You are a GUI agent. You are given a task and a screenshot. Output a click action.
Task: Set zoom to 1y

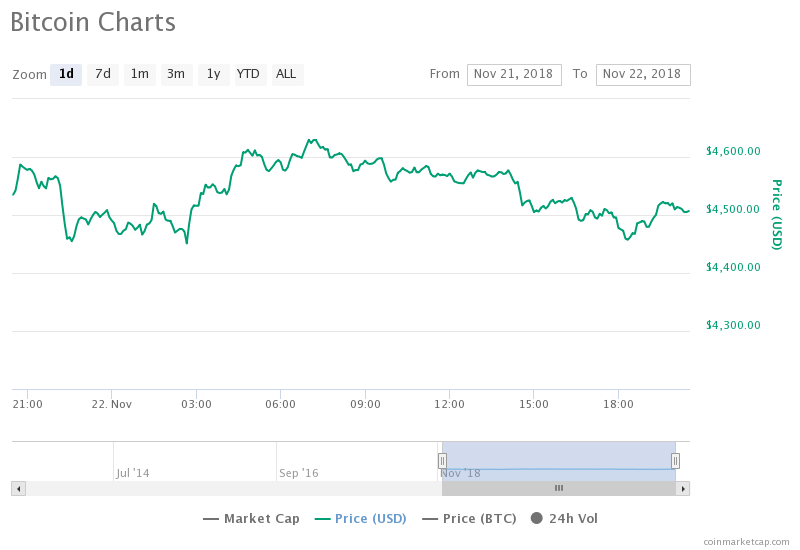point(214,74)
